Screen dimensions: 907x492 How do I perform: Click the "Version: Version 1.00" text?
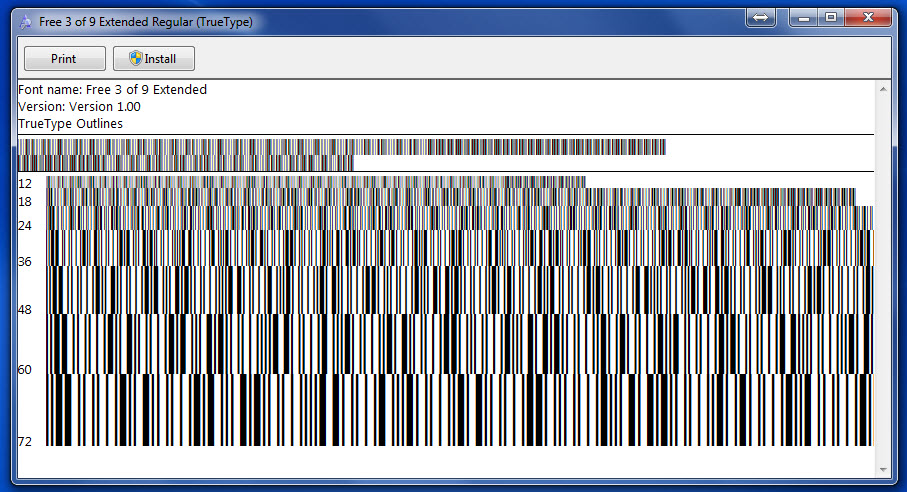79,107
